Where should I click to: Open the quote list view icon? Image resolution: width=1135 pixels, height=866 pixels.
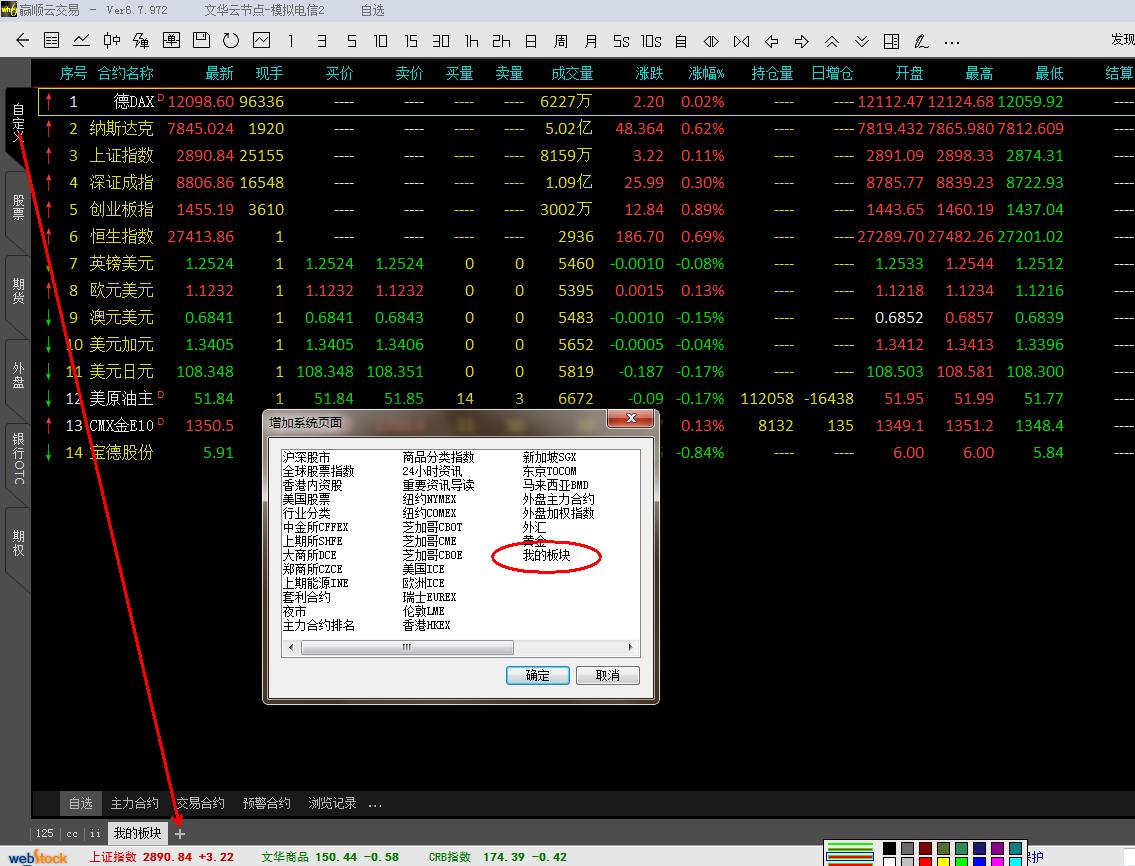pos(52,41)
